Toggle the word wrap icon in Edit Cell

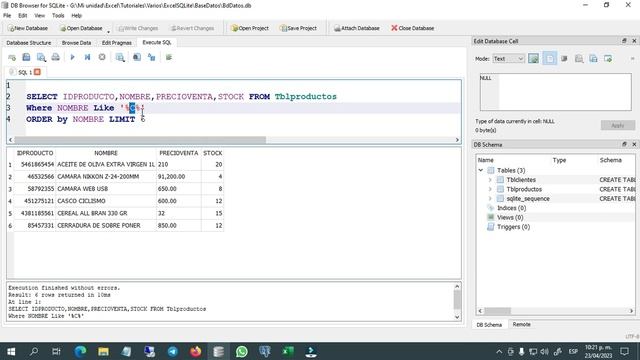[x=549, y=58]
